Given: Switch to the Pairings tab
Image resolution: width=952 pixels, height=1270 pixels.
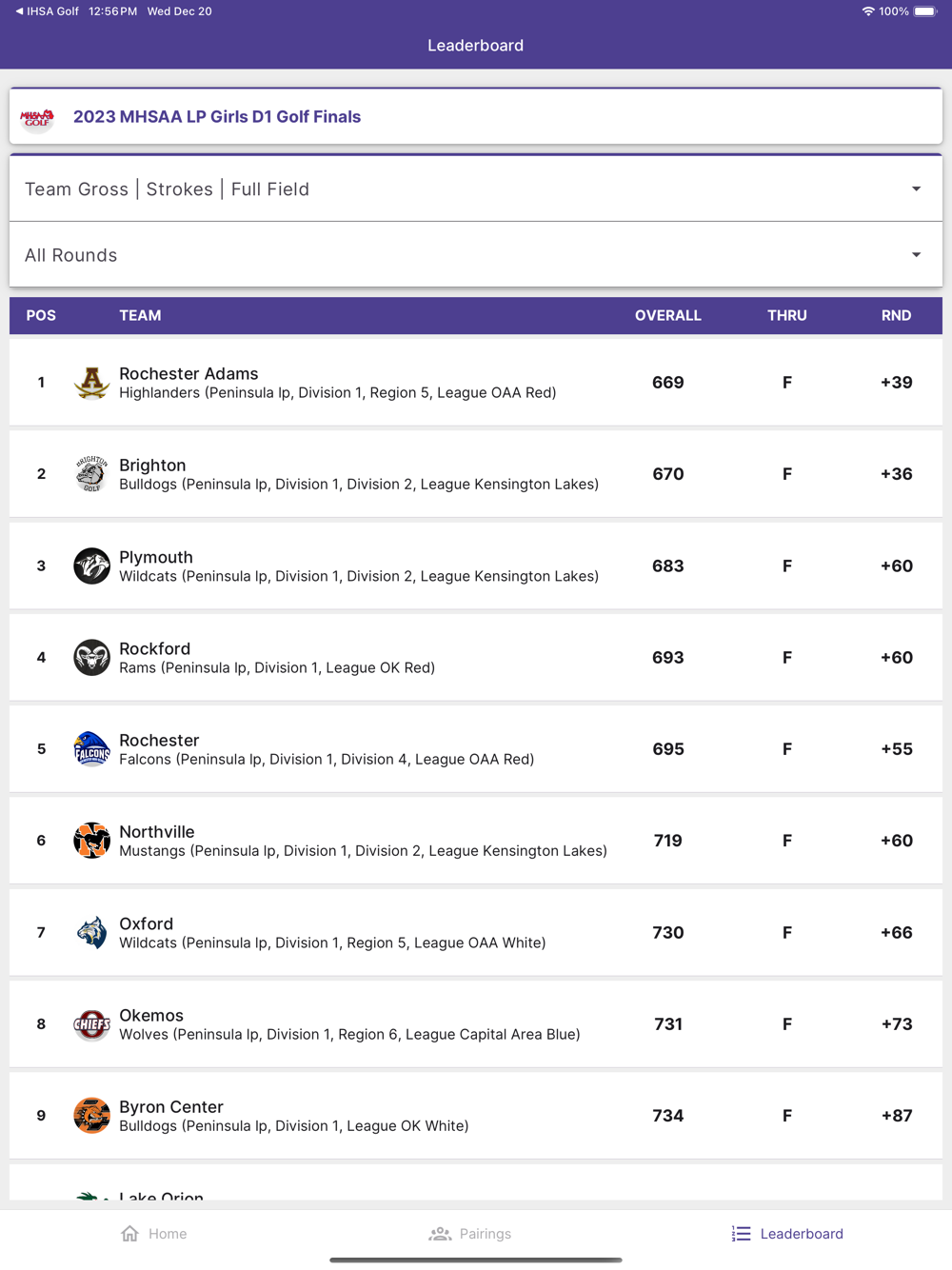Looking at the screenshot, I should [x=470, y=1234].
